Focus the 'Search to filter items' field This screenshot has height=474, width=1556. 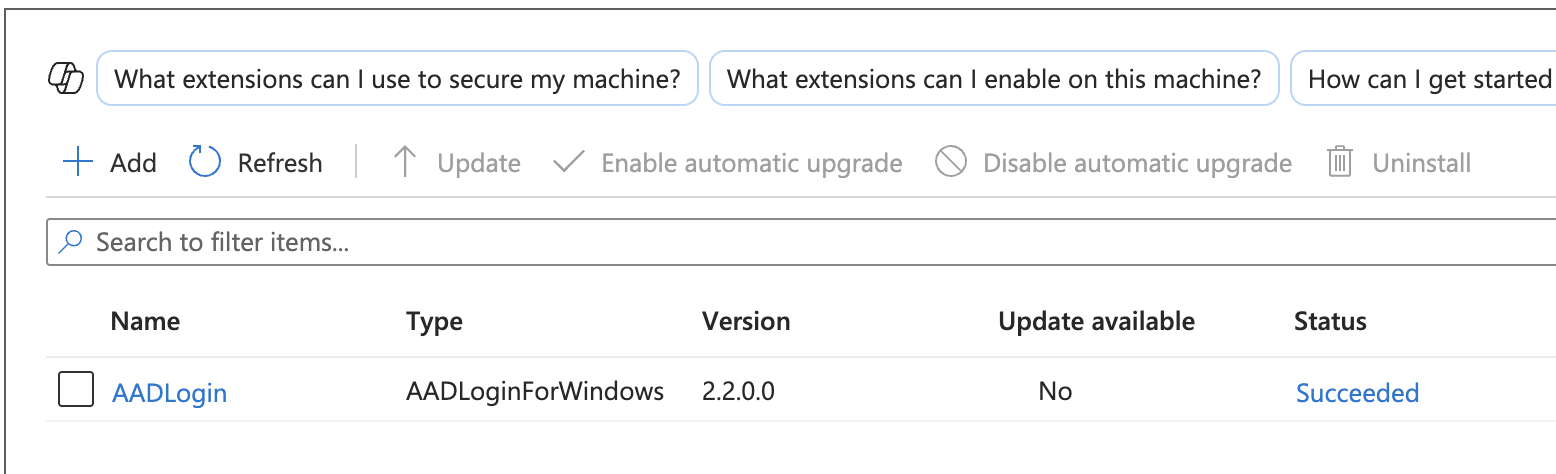coord(800,242)
